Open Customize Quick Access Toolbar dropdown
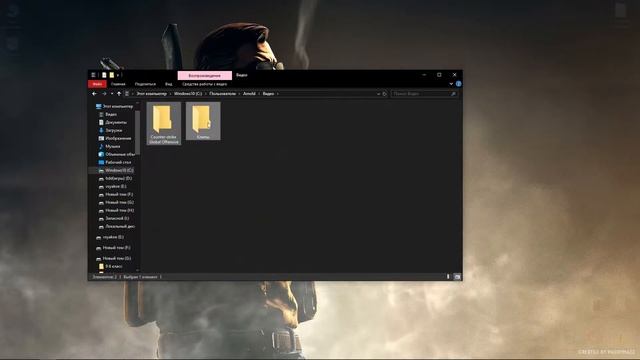This screenshot has width=640, height=360. 118,75
